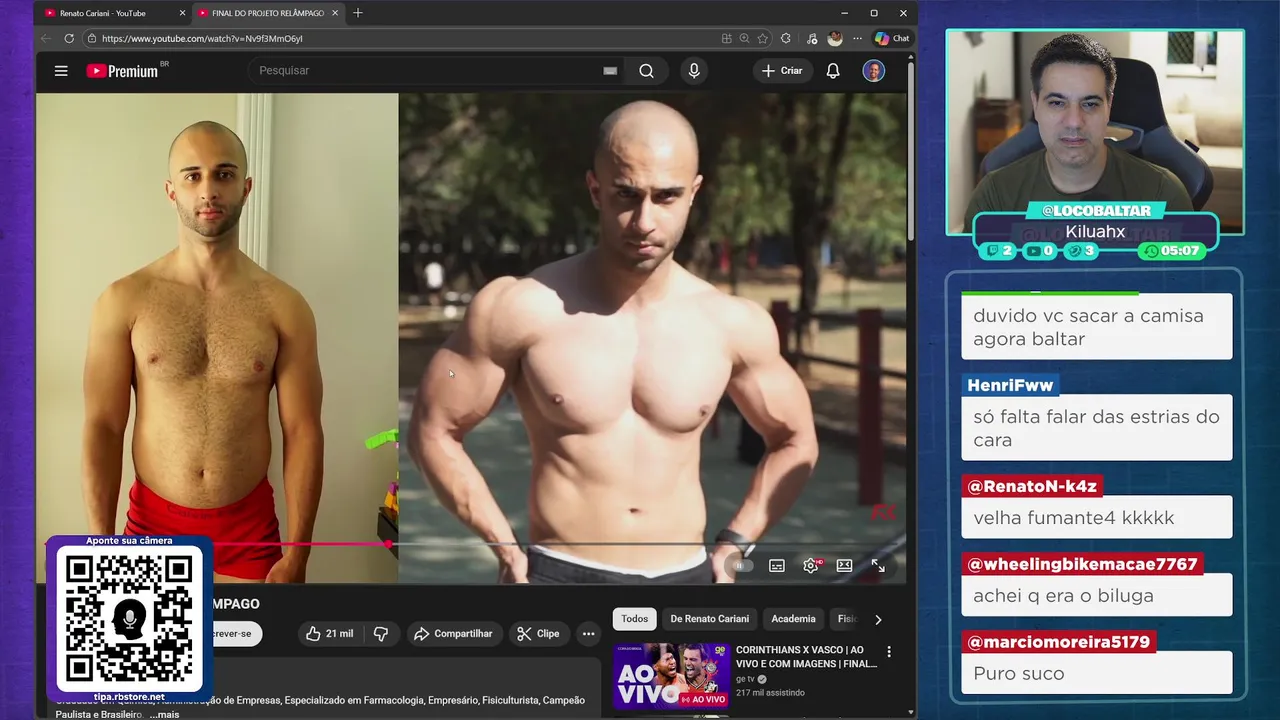Viewport: 1280px width, 720px height.
Task: Open browser extensions puzzle icon
Action: 786,38
